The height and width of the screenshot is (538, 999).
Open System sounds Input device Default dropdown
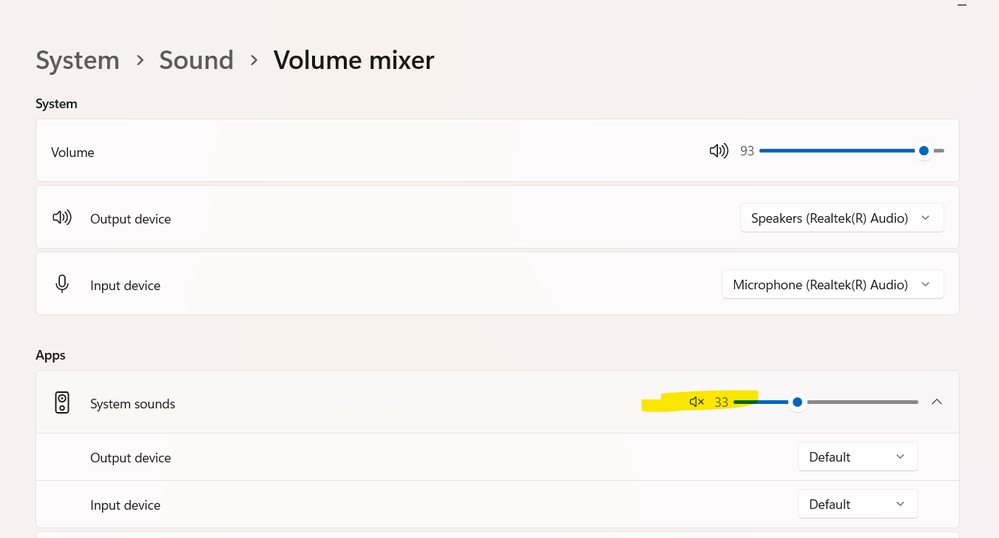(x=857, y=504)
